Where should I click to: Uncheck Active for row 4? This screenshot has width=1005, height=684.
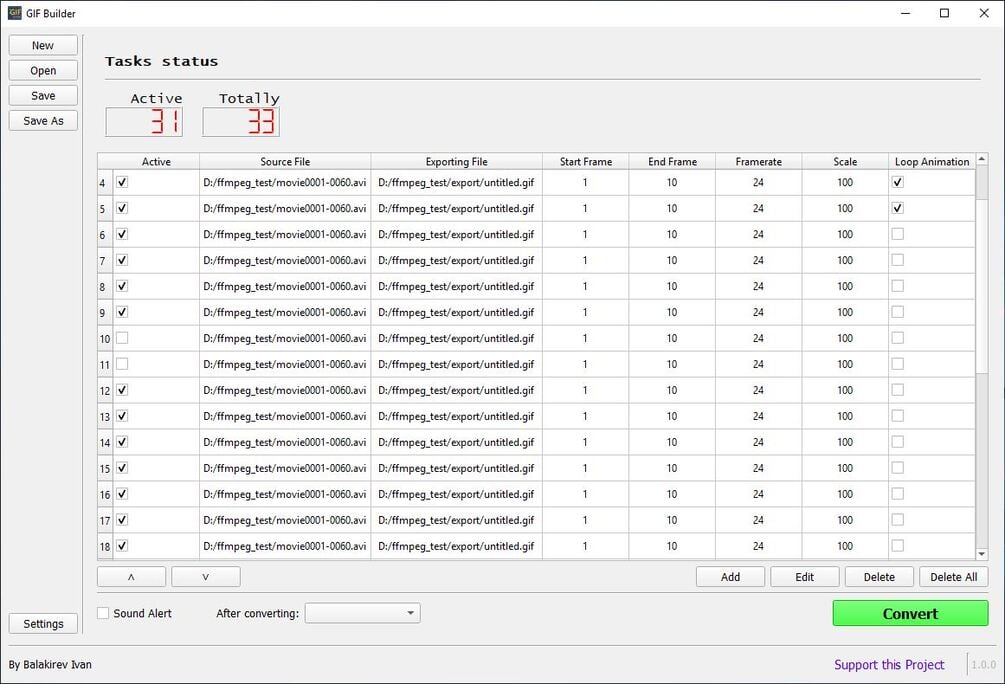(122, 182)
